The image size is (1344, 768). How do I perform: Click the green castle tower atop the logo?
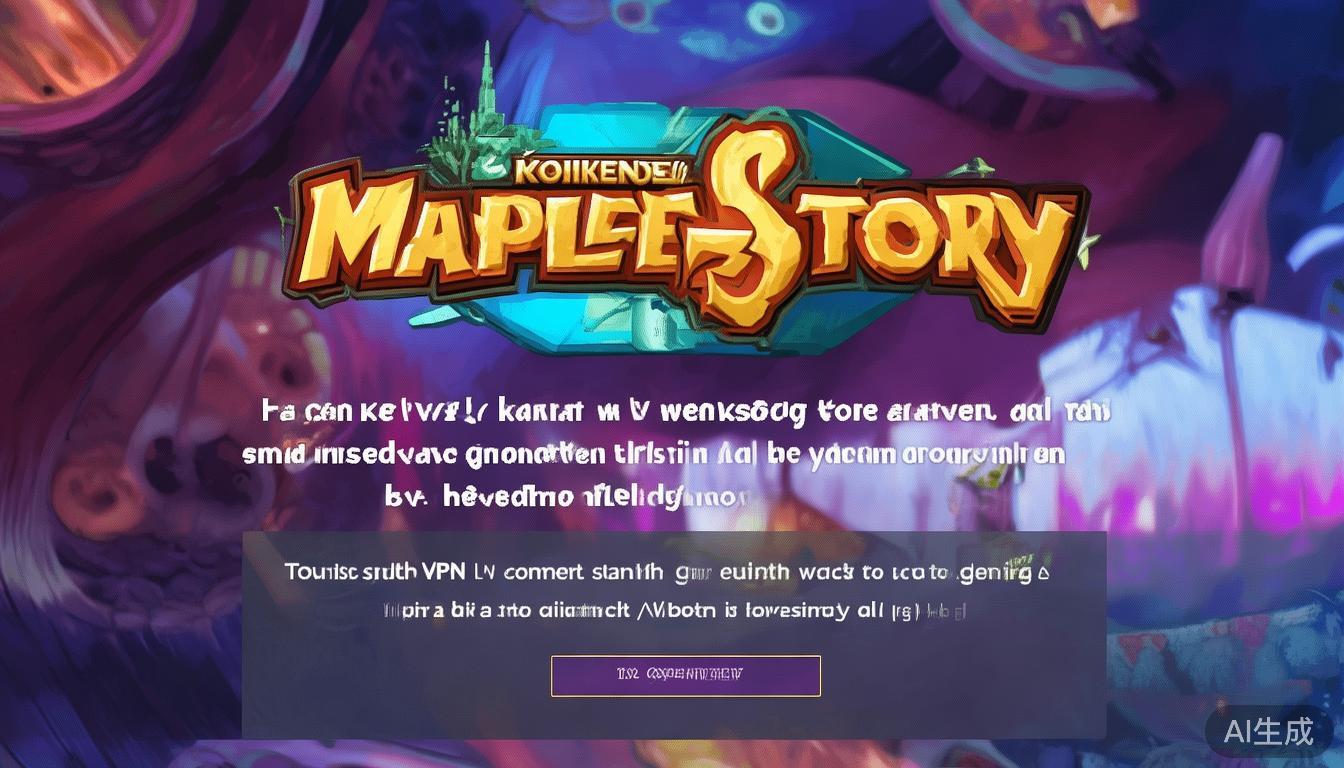tap(487, 95)
